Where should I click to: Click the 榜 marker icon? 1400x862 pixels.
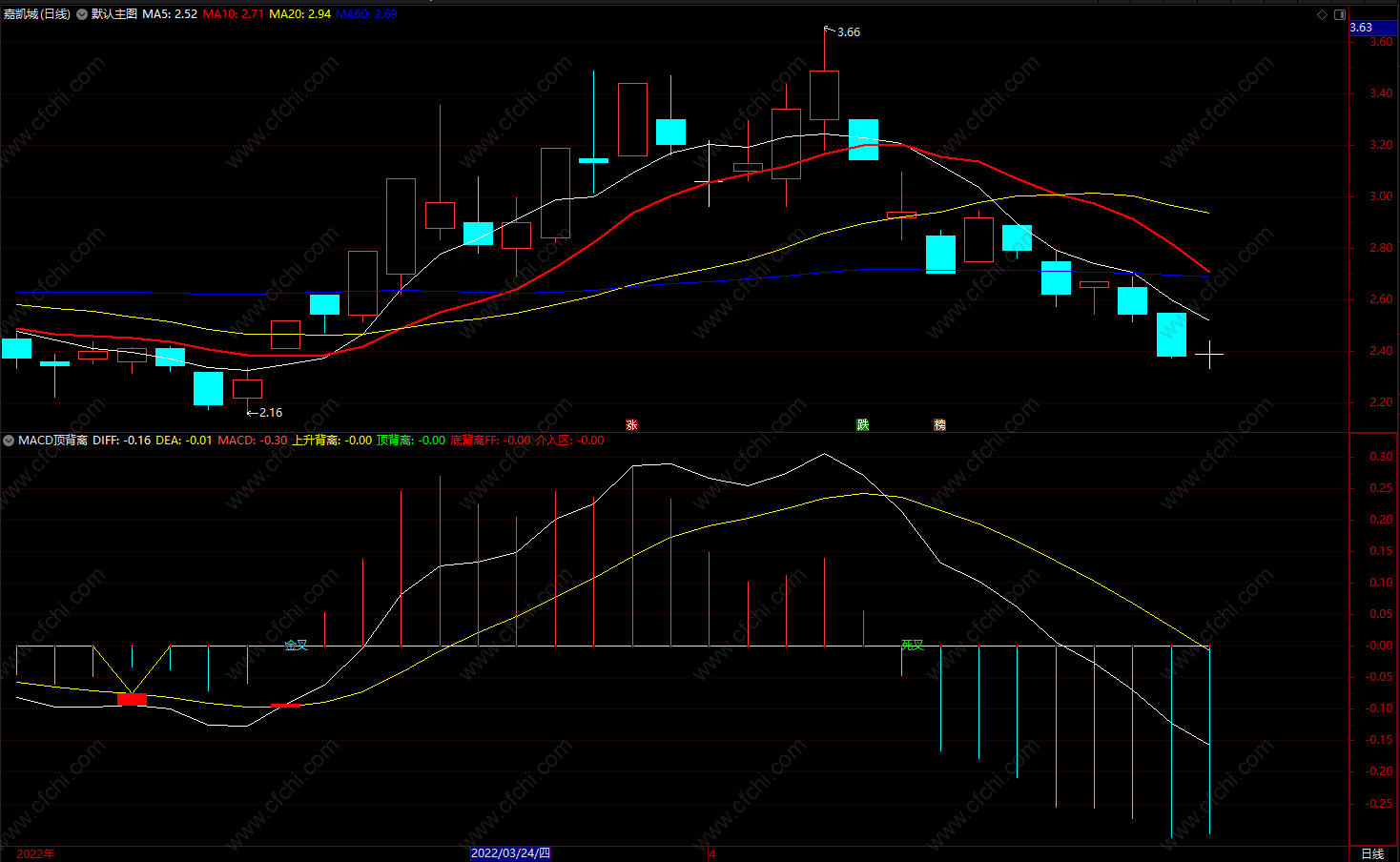click(x=940, y=425)
